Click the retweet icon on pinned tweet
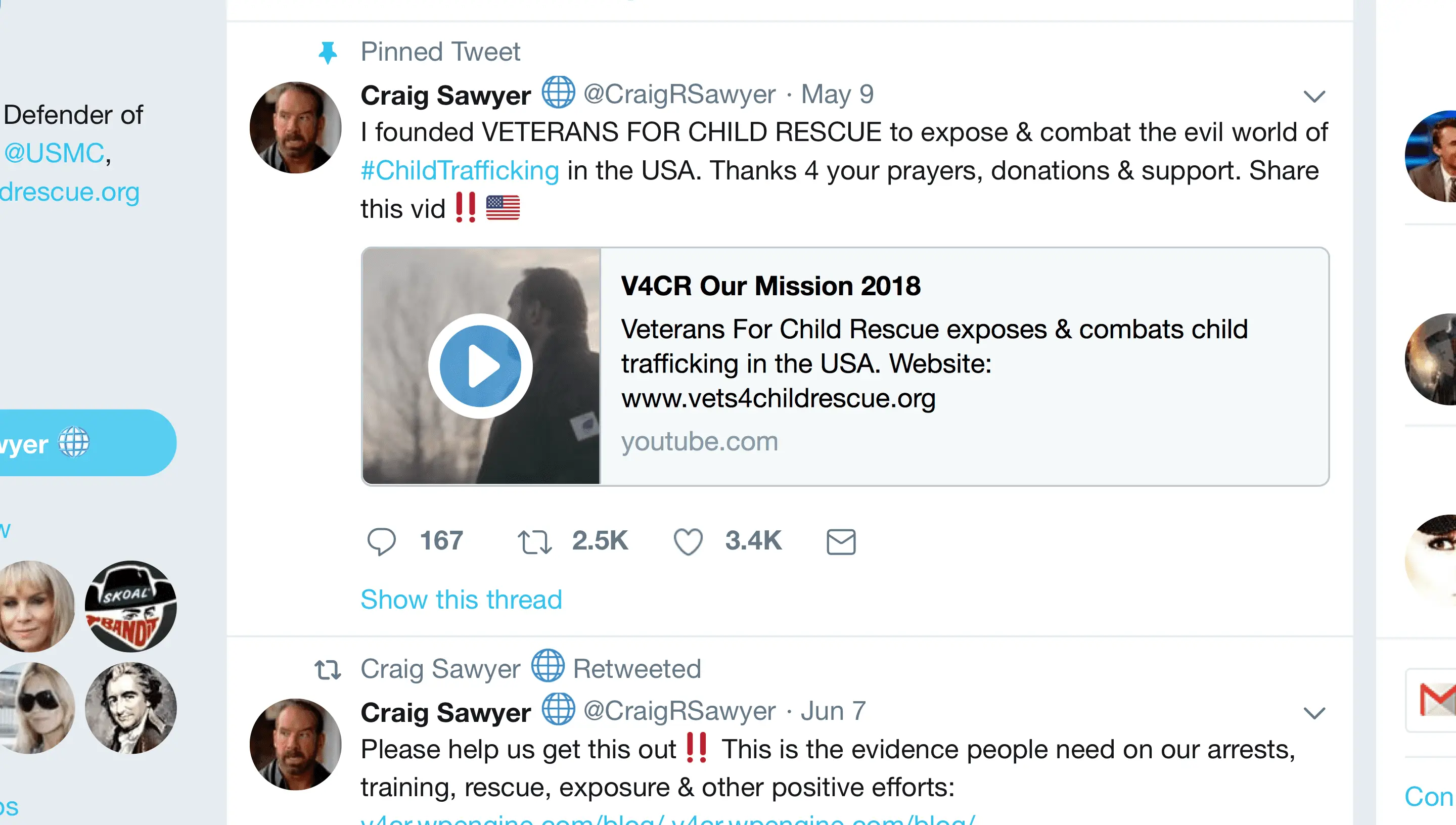1456x825 pixels. point(534,541)
